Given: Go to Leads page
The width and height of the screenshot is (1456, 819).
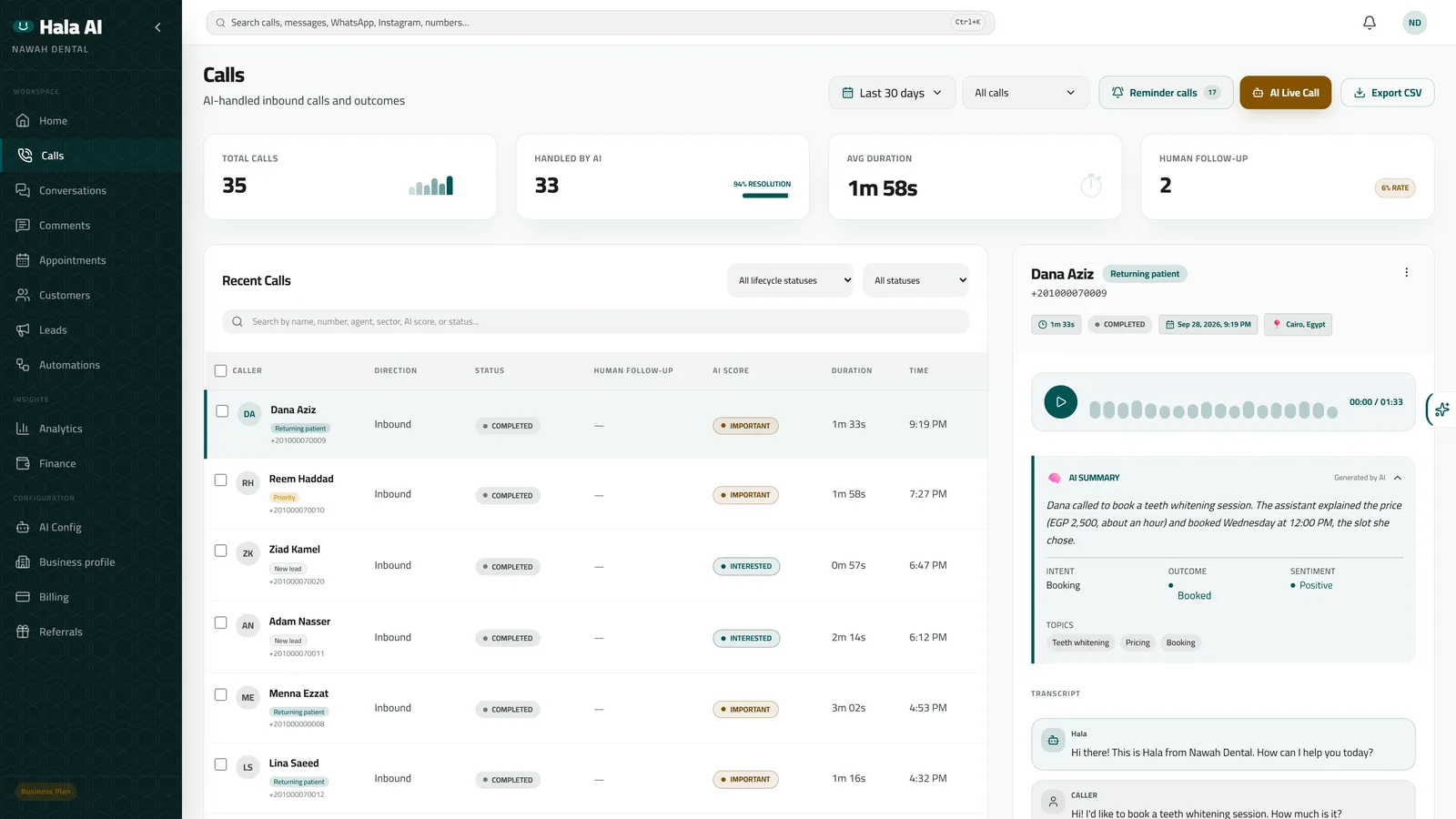Looking at the screenshot, I should pos(91,330).
